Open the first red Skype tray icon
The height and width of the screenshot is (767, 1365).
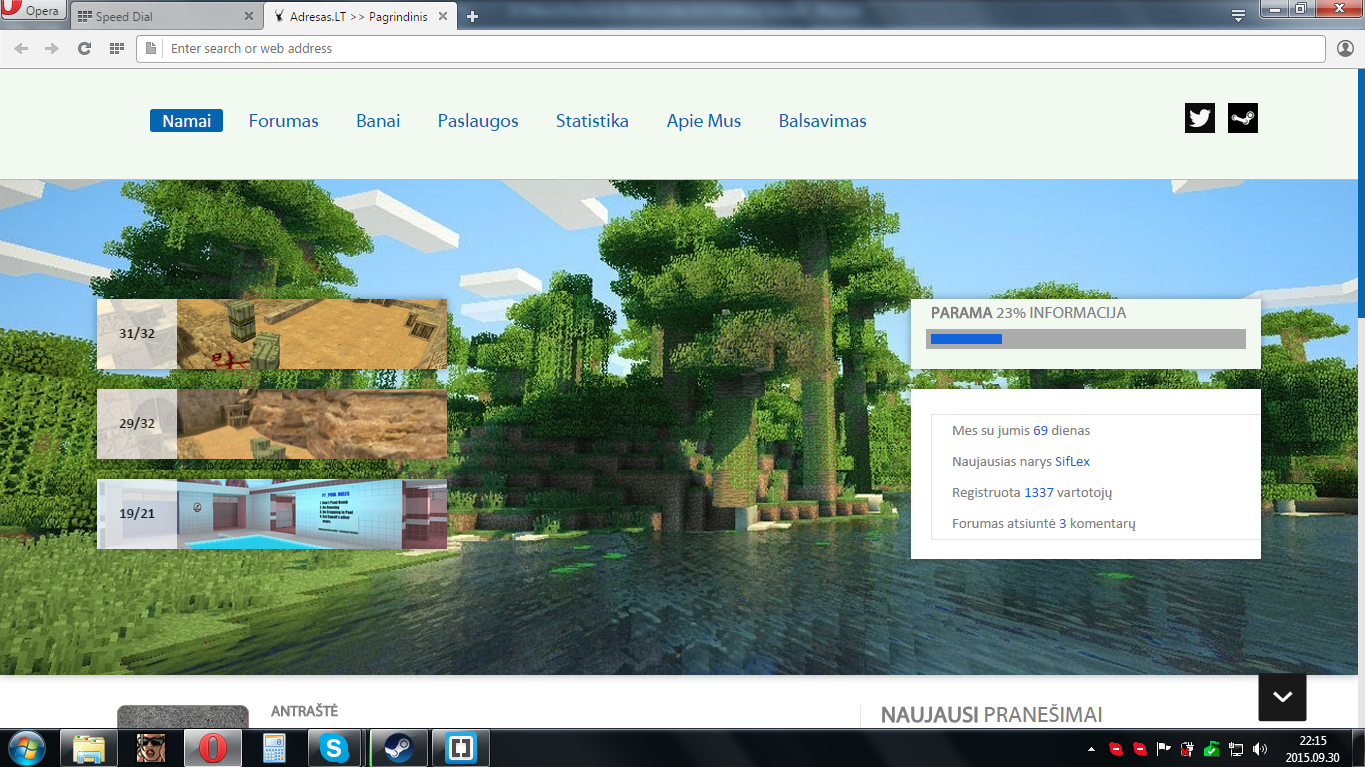[1116, 748]
